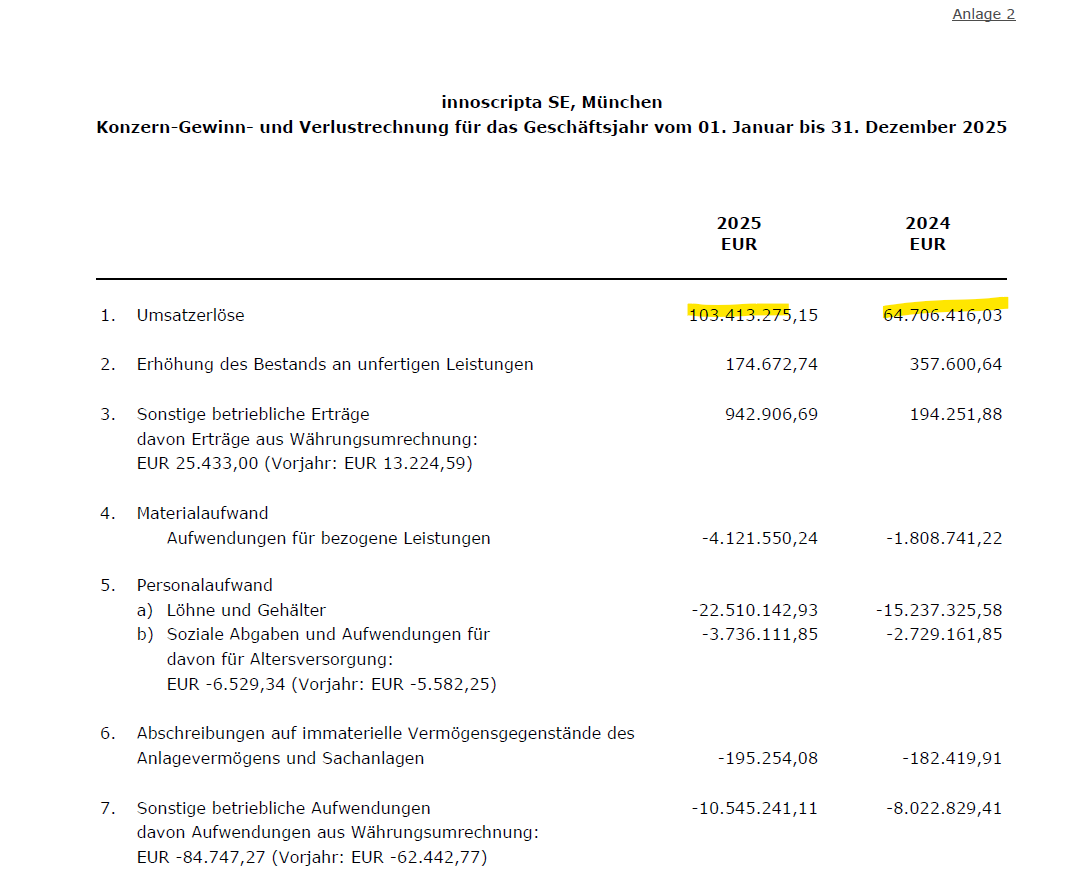Click 'Soziale Abgaben und Aufwendungen für'
The height and width of the screenshot is (877, 1080).
(329, 634)
